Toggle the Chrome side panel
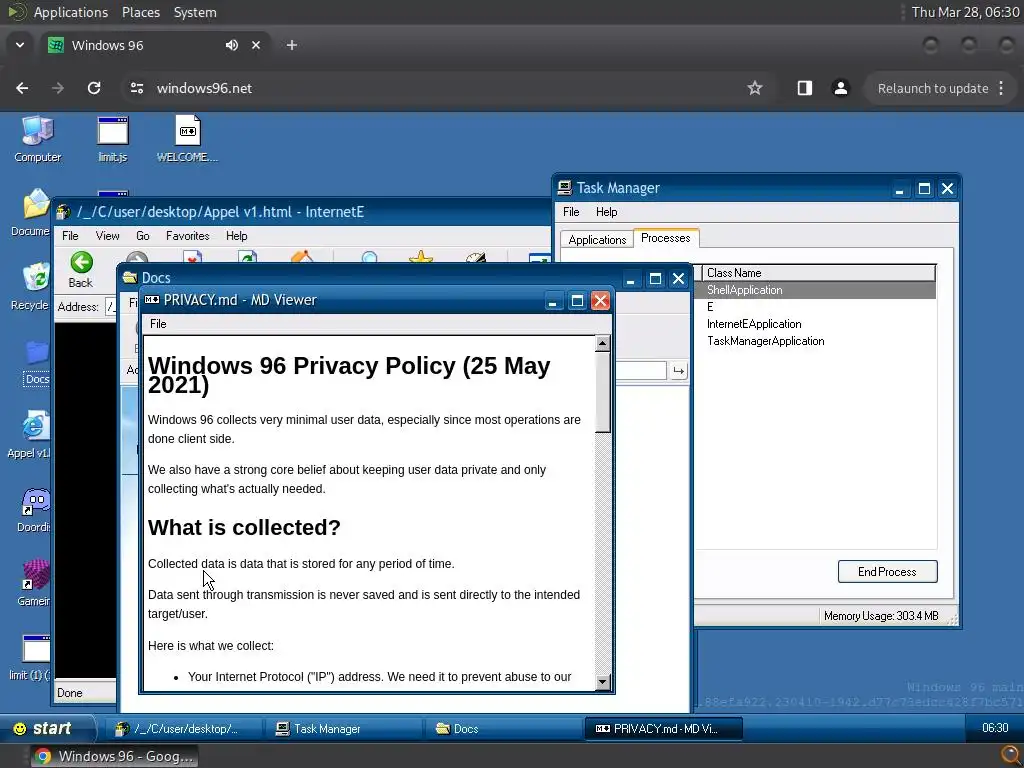This screenshot has height=768, width=1024. click(x=805, y=88)
